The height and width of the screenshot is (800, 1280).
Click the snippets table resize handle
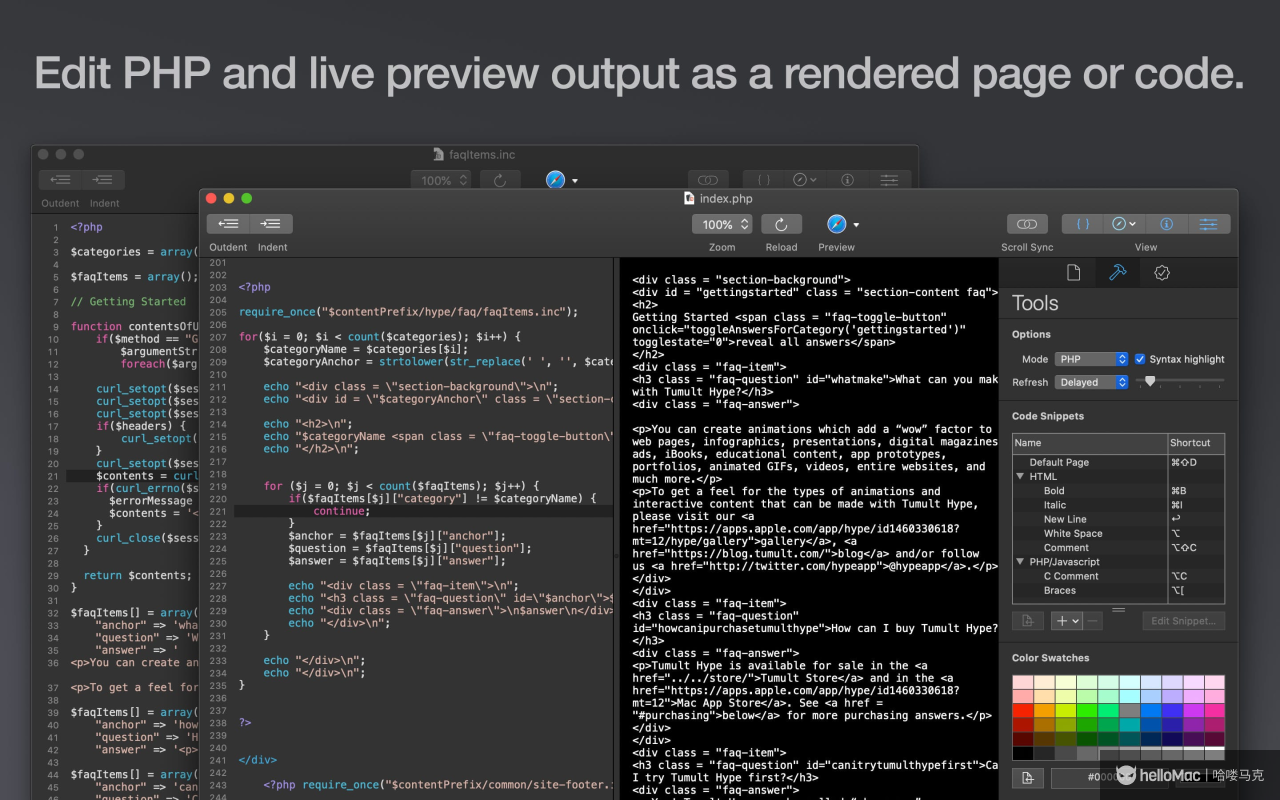[x=1118, y=608]
